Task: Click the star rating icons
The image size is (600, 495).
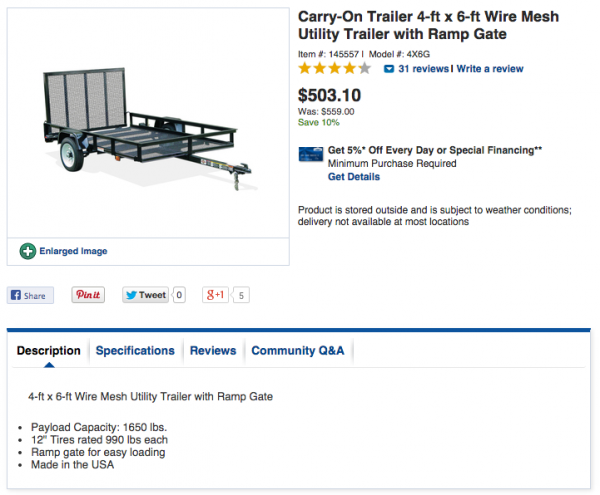Action: [335, 69]
